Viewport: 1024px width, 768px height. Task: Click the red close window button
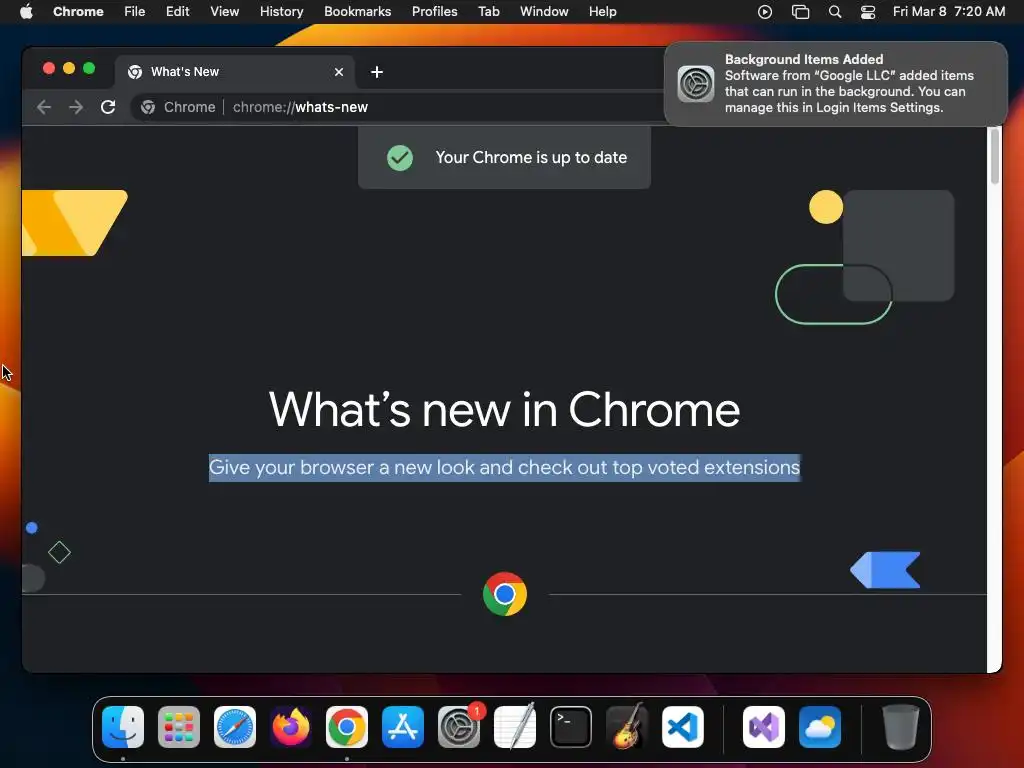(x=48, y=69)
